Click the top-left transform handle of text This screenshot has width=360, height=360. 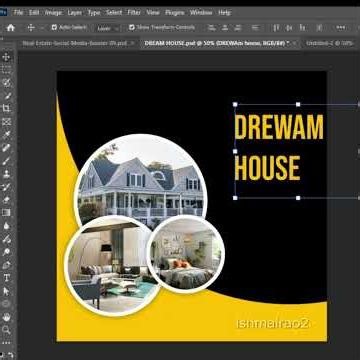click(235, 104)
